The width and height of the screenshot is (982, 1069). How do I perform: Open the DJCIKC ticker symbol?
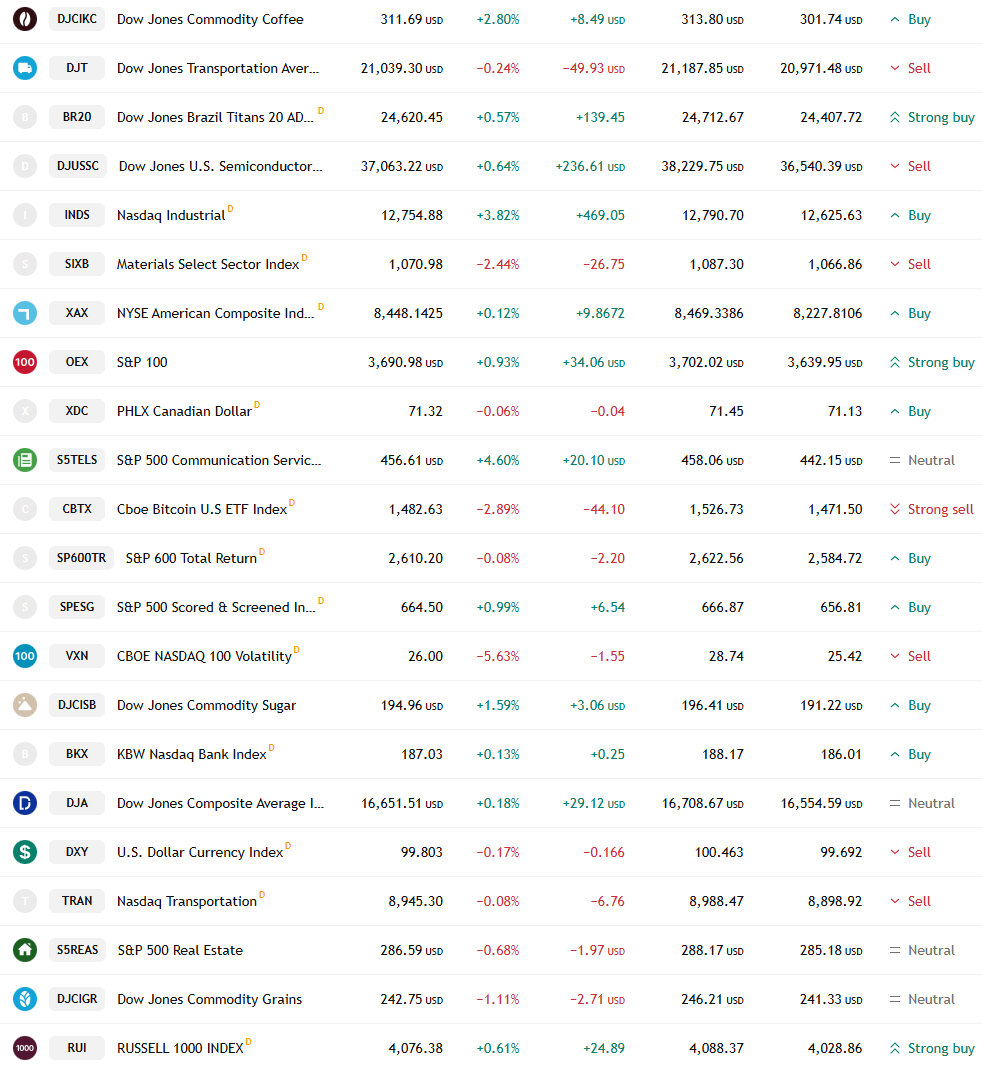pos(77,19)
